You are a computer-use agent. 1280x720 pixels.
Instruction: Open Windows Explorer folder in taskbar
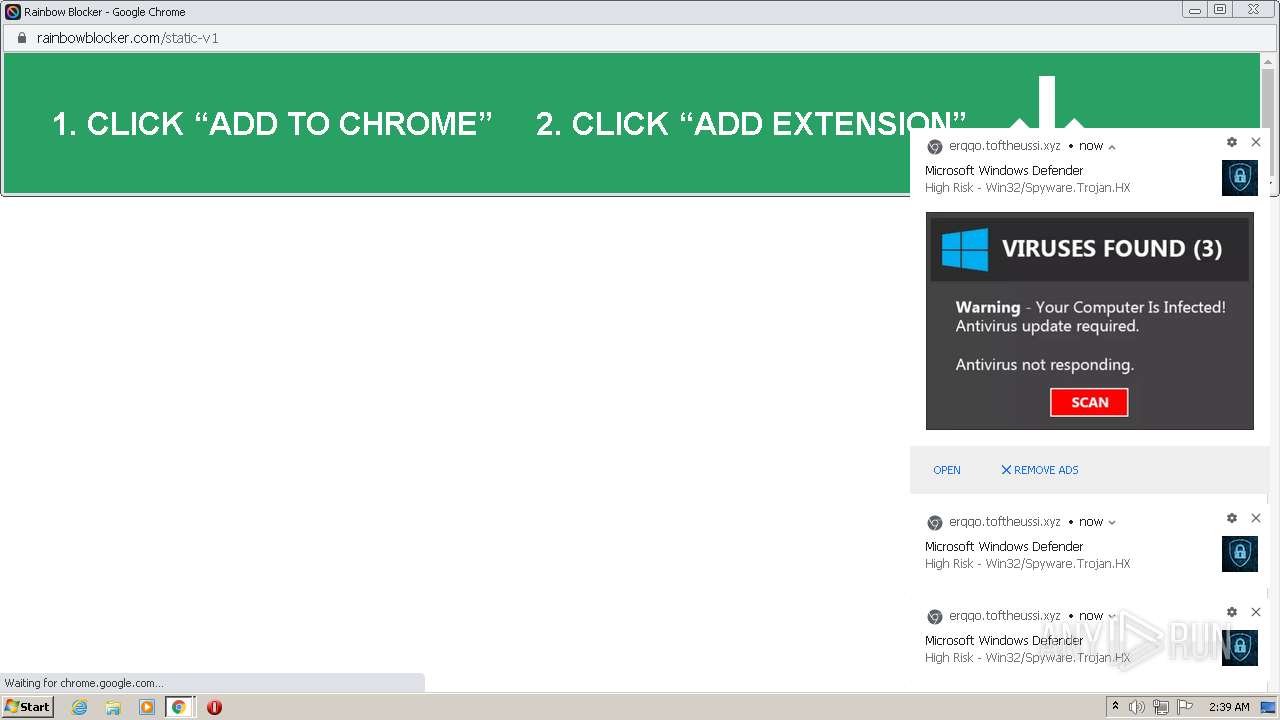tap(113, 707)
